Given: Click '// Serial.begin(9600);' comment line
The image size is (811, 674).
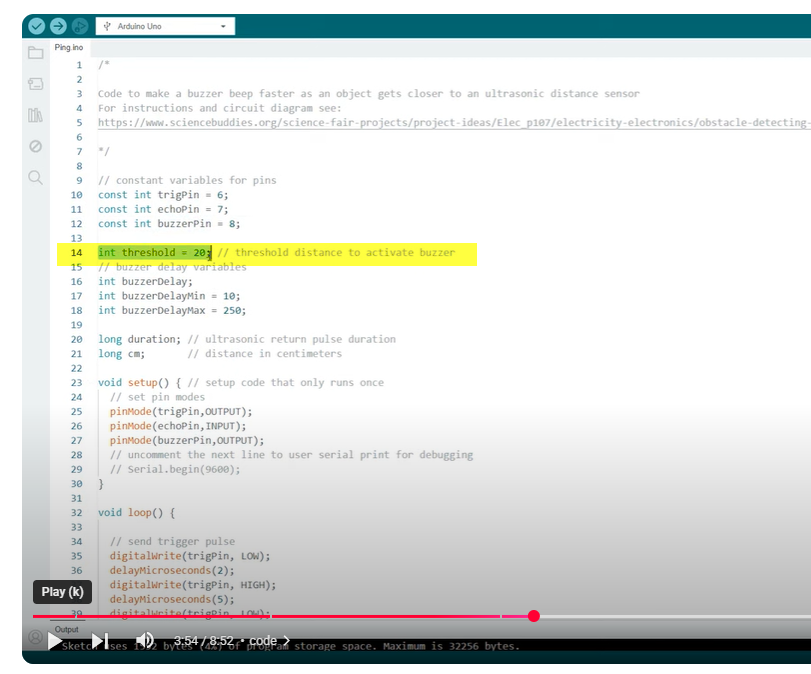Looking at the screenshot, I should click(x=175, y=470).
